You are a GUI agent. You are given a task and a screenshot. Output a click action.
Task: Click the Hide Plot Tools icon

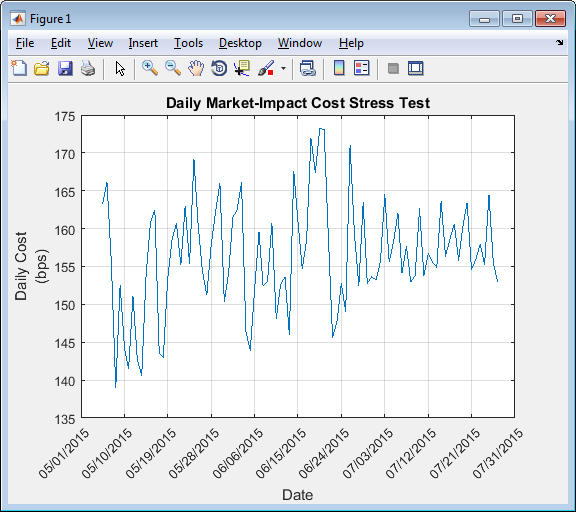pyautogui.click(x=393, y=68)
